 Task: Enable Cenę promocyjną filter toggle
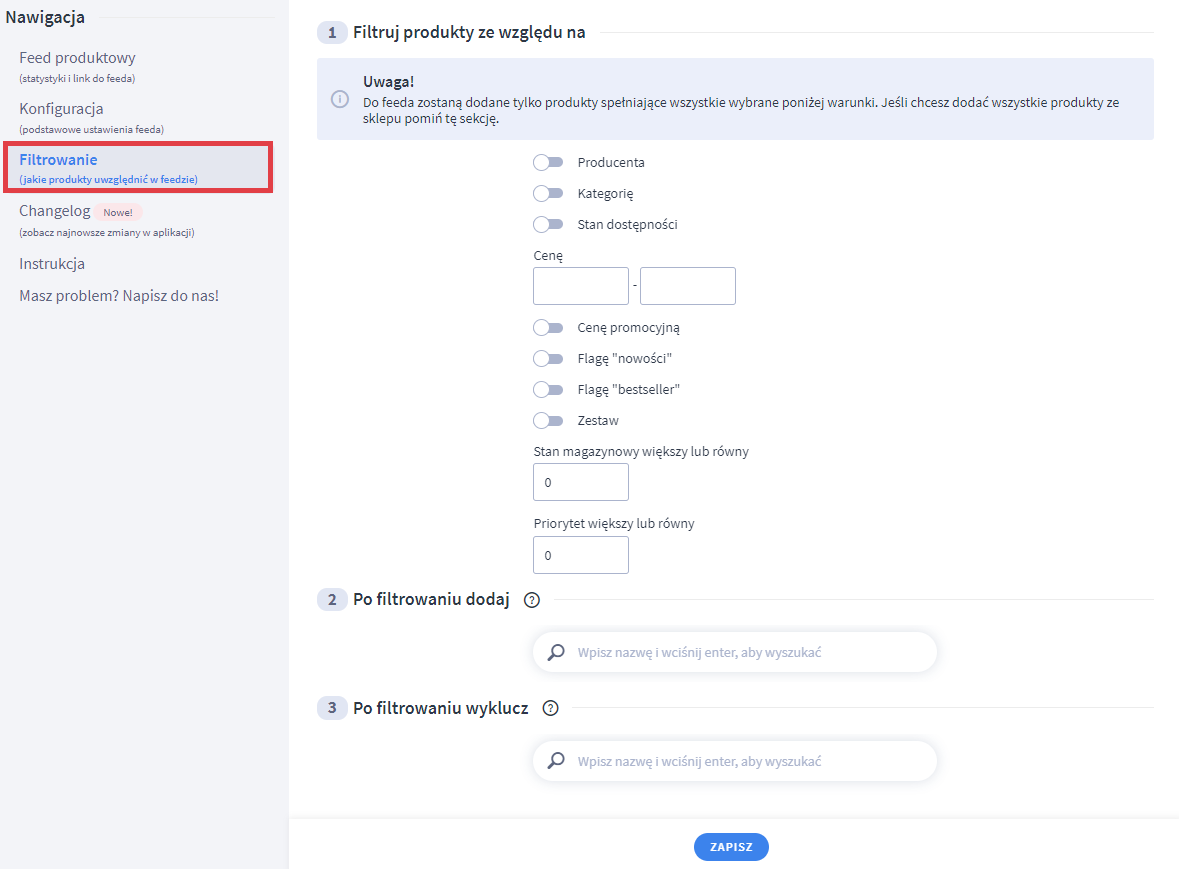548,327
